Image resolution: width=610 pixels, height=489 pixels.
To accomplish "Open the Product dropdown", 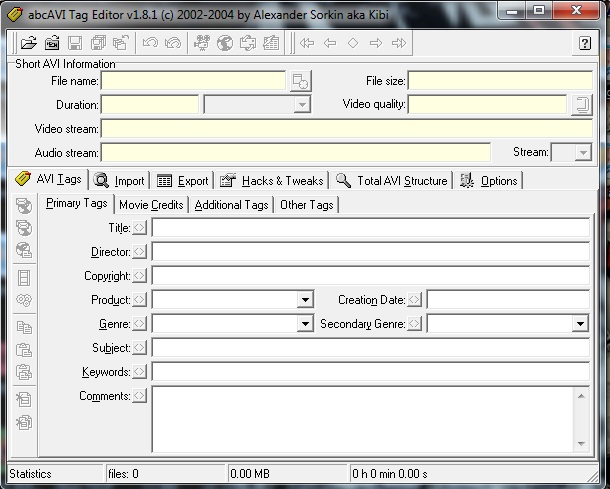I will pyautogui.click(x=305, y=300).
